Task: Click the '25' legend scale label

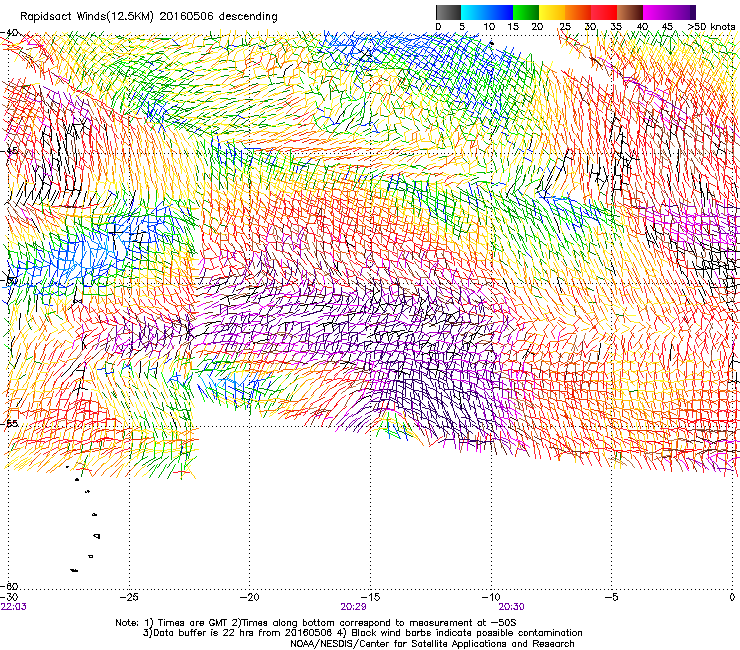Action: click(x=565, y=27)
